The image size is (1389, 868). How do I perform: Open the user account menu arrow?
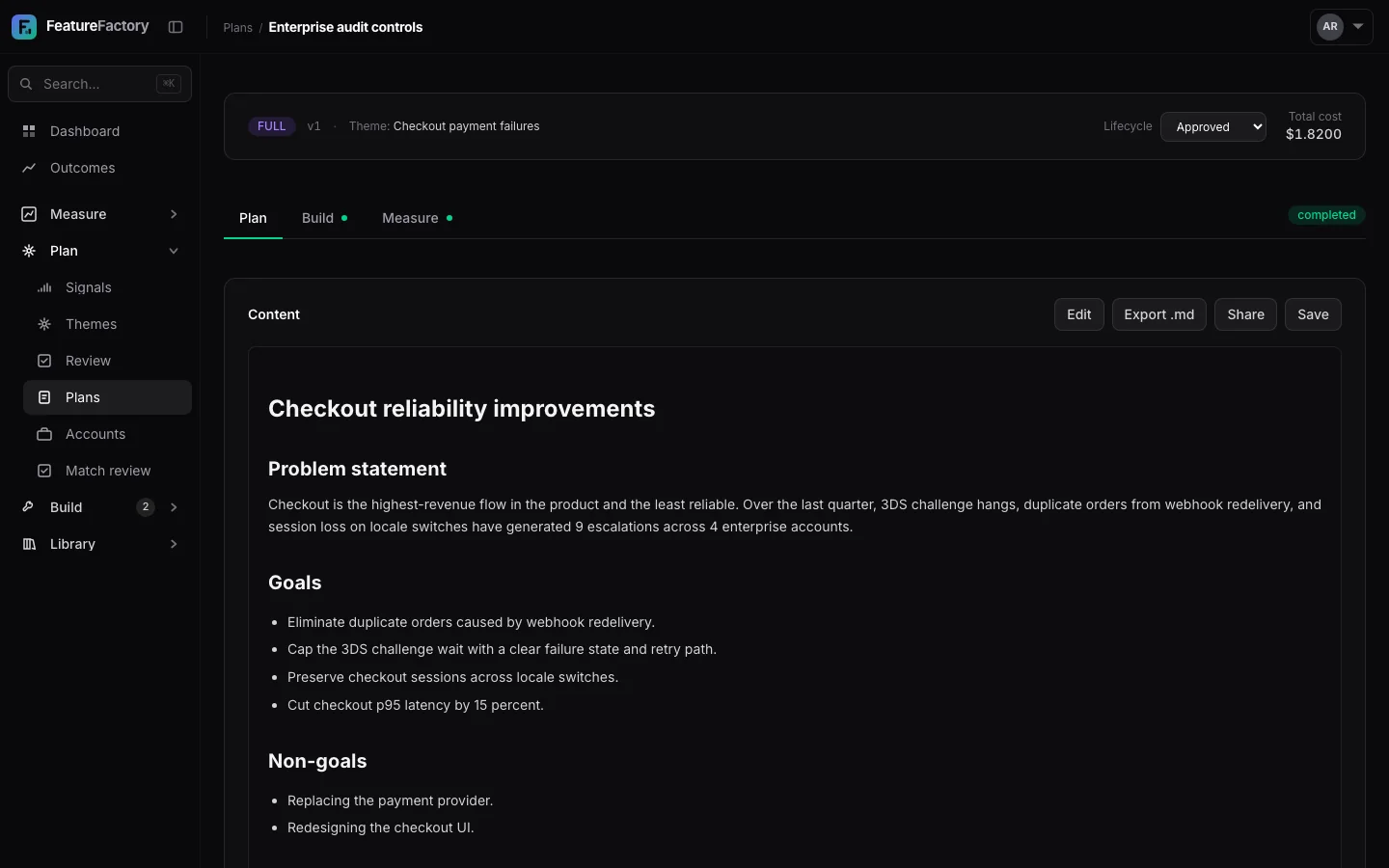[x=1358, y=27]
